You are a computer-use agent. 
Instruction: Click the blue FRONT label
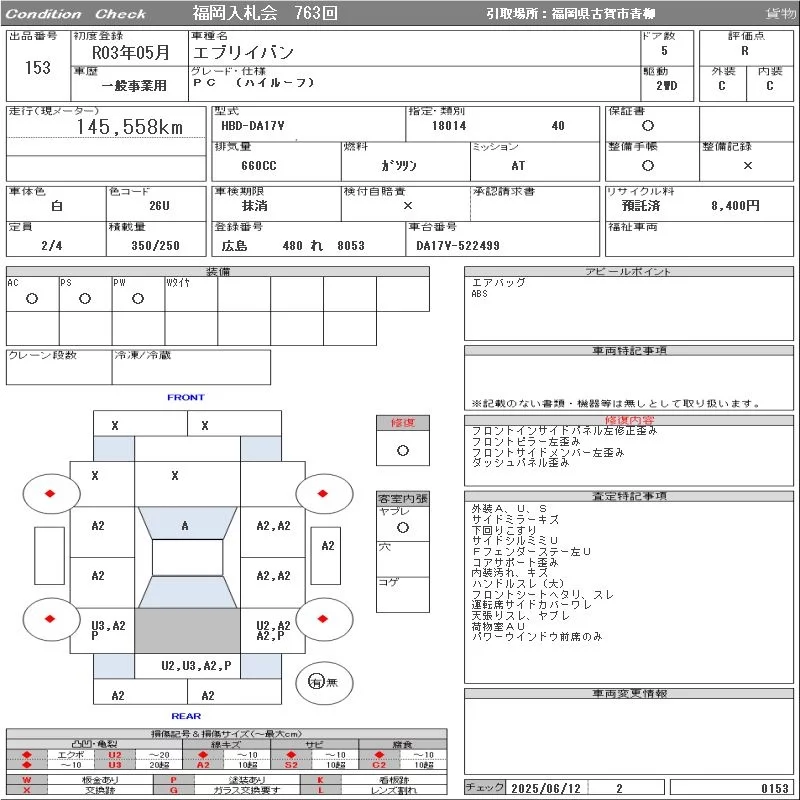(186, 397)
